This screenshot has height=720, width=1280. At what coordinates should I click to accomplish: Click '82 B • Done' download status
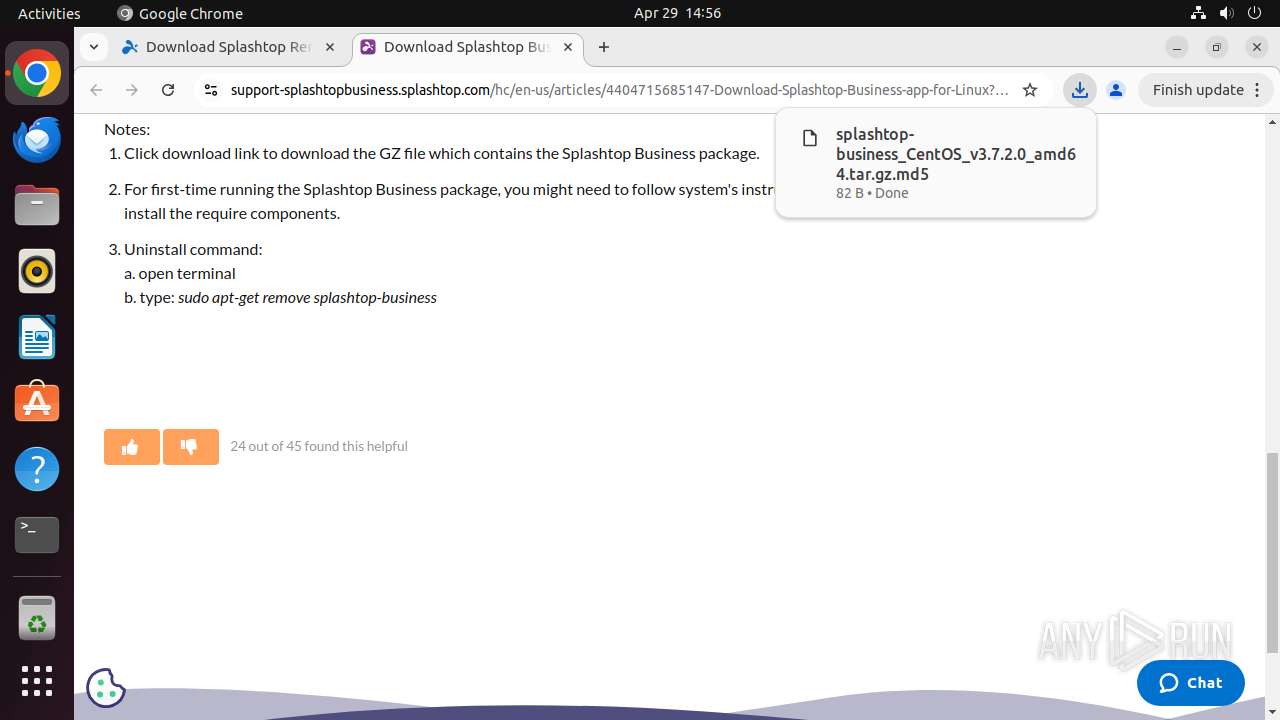click(872, 193)
